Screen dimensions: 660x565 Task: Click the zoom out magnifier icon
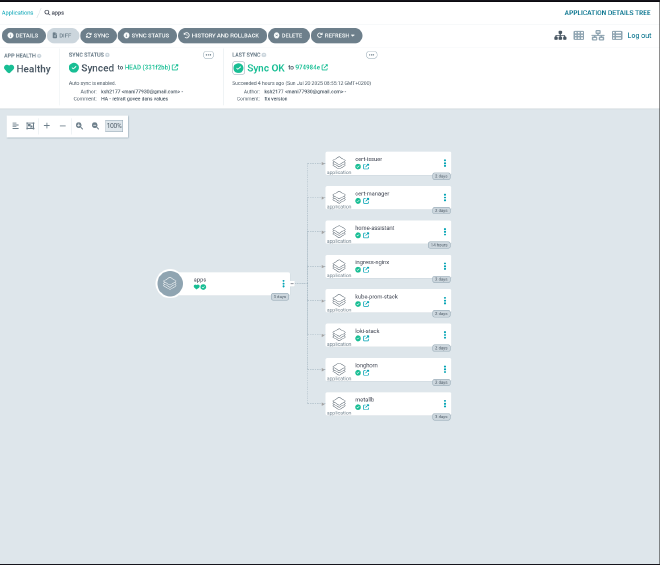(95, 126)
